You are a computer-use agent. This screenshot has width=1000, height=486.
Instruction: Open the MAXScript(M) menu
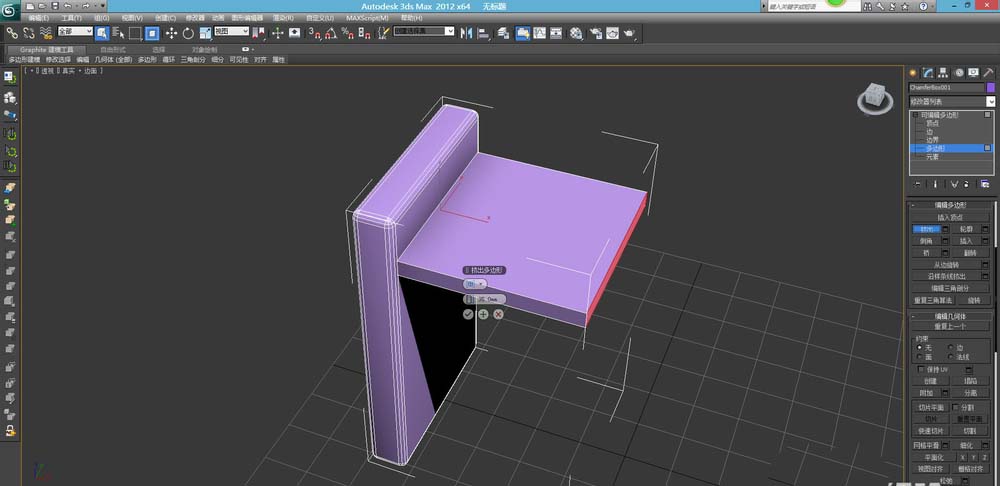367,18
